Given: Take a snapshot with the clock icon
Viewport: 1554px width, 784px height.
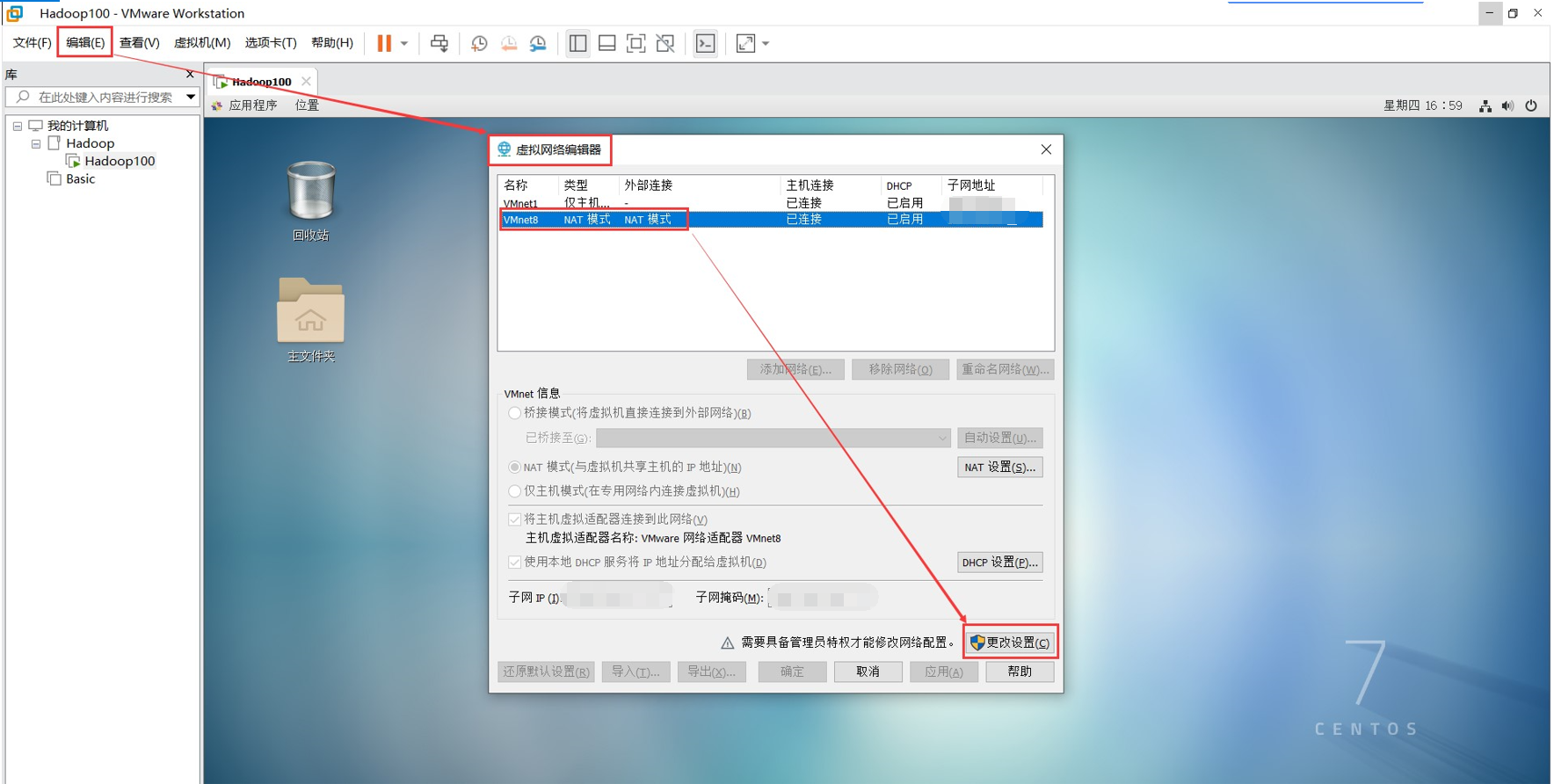Looking at the screenshot, I should [x=479, y=43].
